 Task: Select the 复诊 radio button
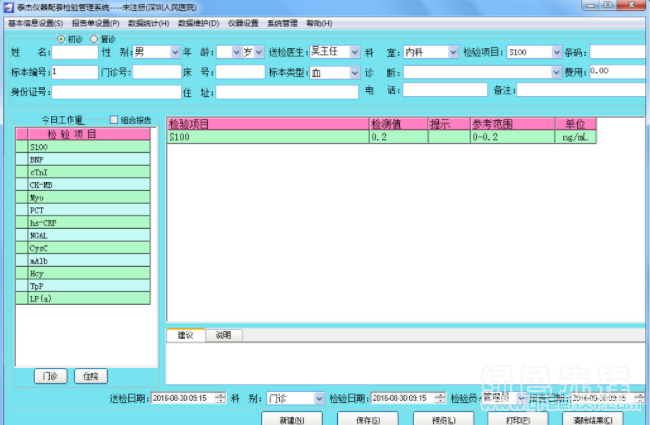94,39
